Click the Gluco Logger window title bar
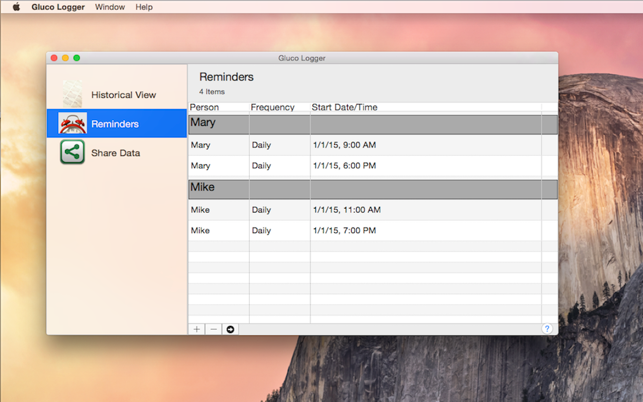This screenshot has height=402, width=643. point(302,58)
